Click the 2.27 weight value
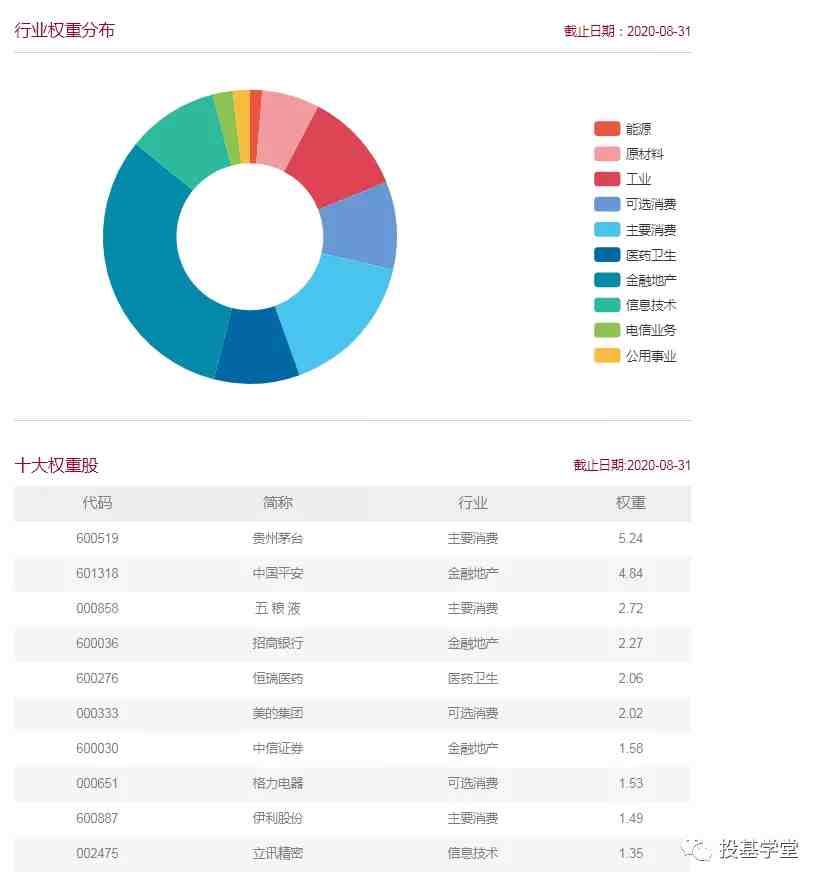Screen dimensions: 825x885 click(x=630, y=643)
